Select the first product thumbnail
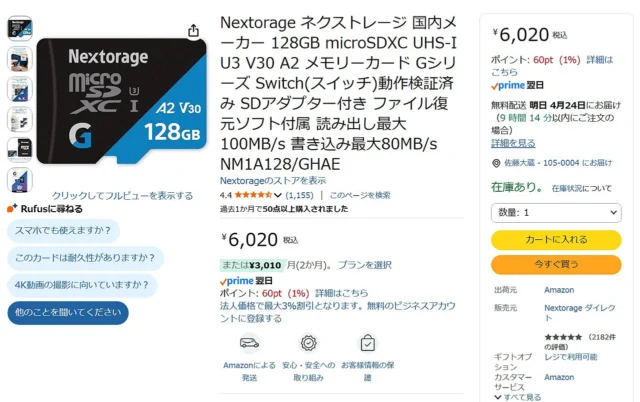The height and width of the screenshot is (402, 640). pyautogui.click(x=20, y=26)
